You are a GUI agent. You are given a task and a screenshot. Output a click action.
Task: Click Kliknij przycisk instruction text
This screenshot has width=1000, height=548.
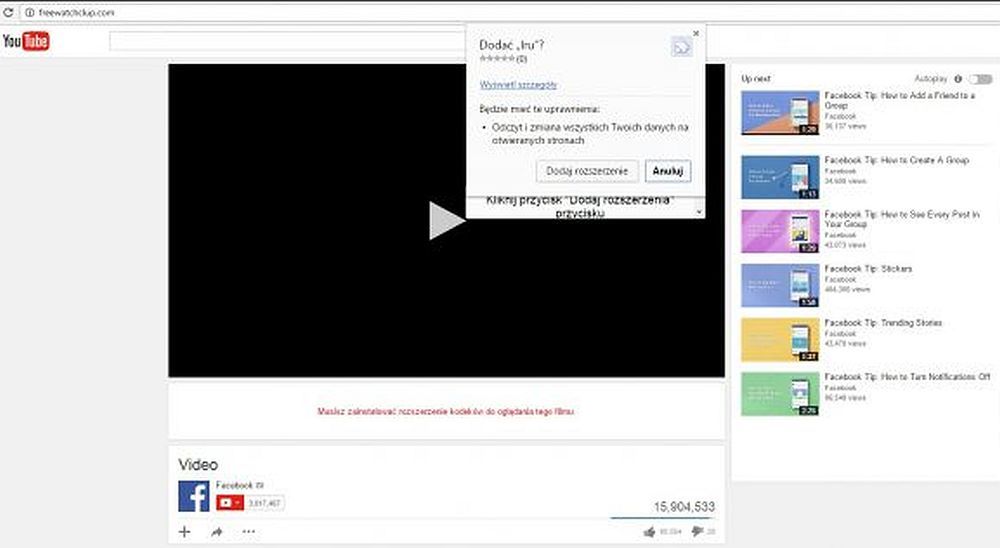point(580,206)
